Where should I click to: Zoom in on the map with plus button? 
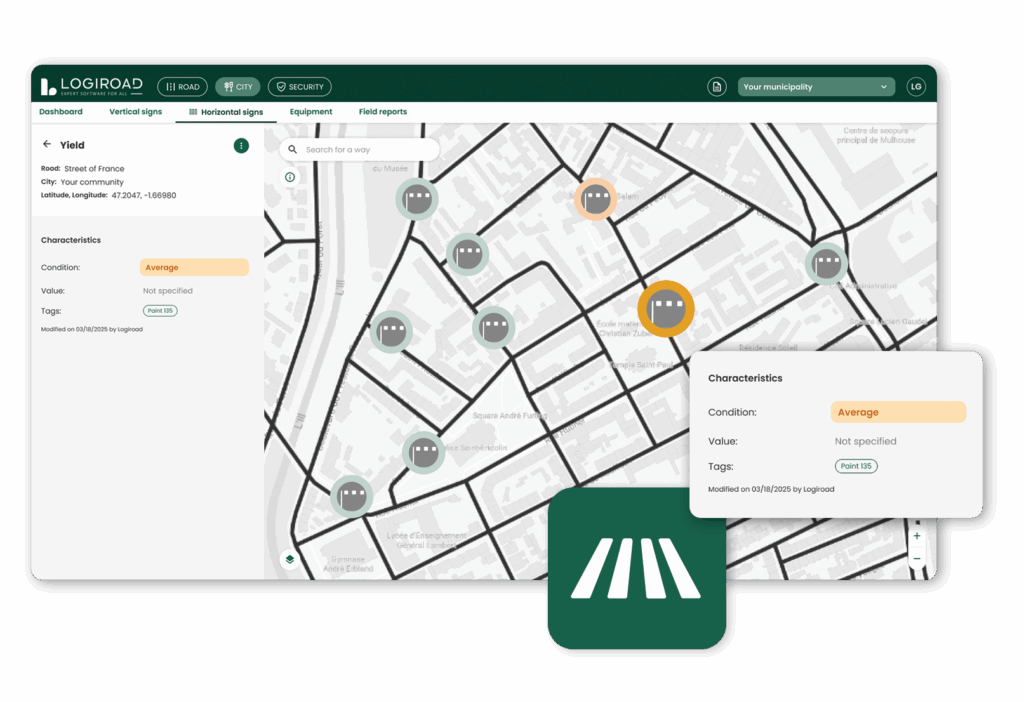click(917, 537)
